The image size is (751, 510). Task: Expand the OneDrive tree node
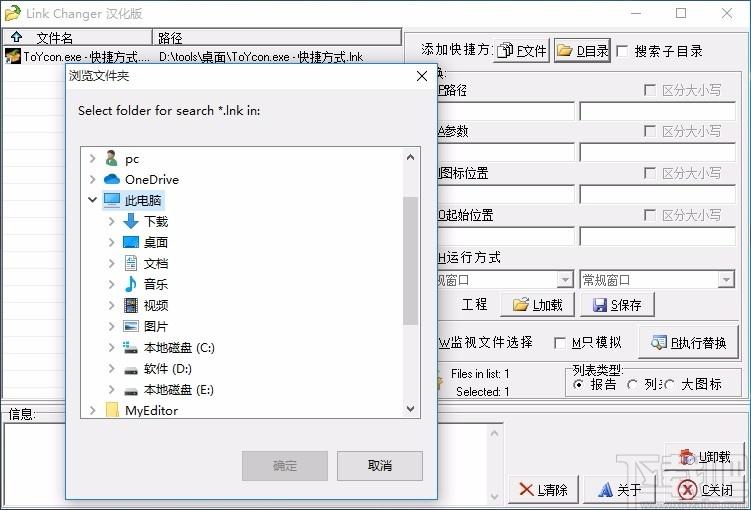coord(92,180)
